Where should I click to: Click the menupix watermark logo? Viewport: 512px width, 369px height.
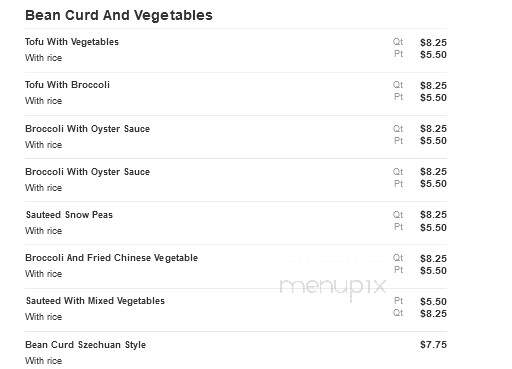coord(332,287)
